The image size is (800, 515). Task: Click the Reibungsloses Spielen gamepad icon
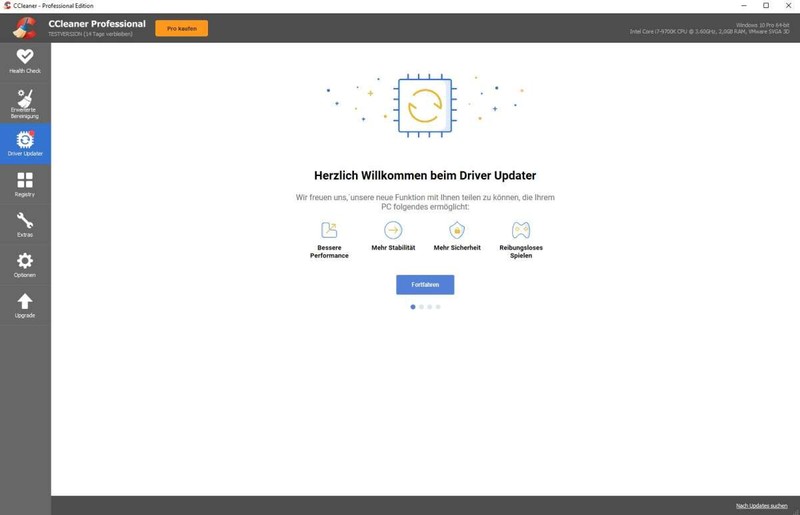point(521,230)
